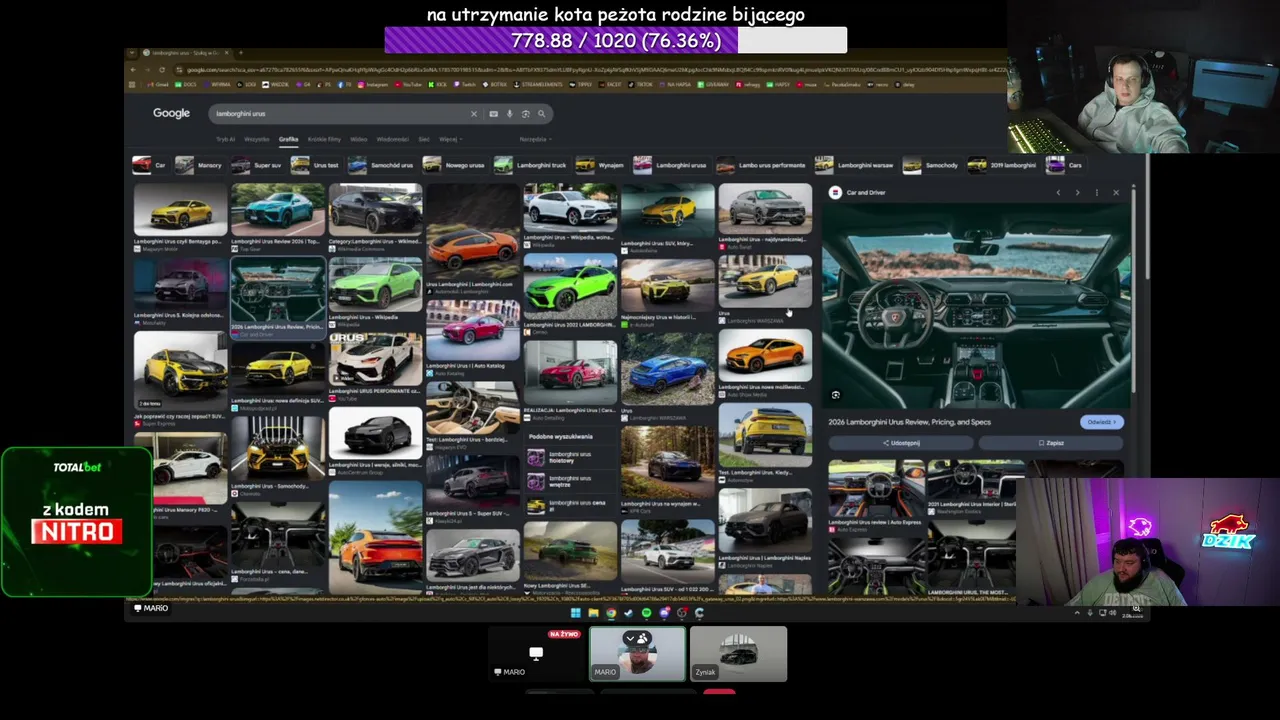Image resolution: width=1280 pixels, height=720 pixels.
Task: Reload the page in the browser
Action: tap(161, 69)
